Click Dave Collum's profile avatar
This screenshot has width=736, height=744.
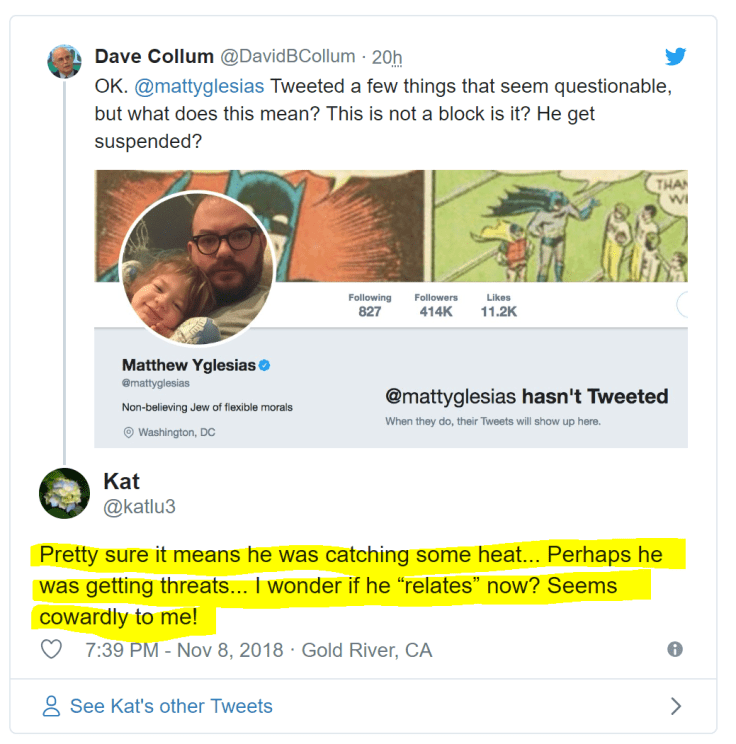tap(64, 61)
